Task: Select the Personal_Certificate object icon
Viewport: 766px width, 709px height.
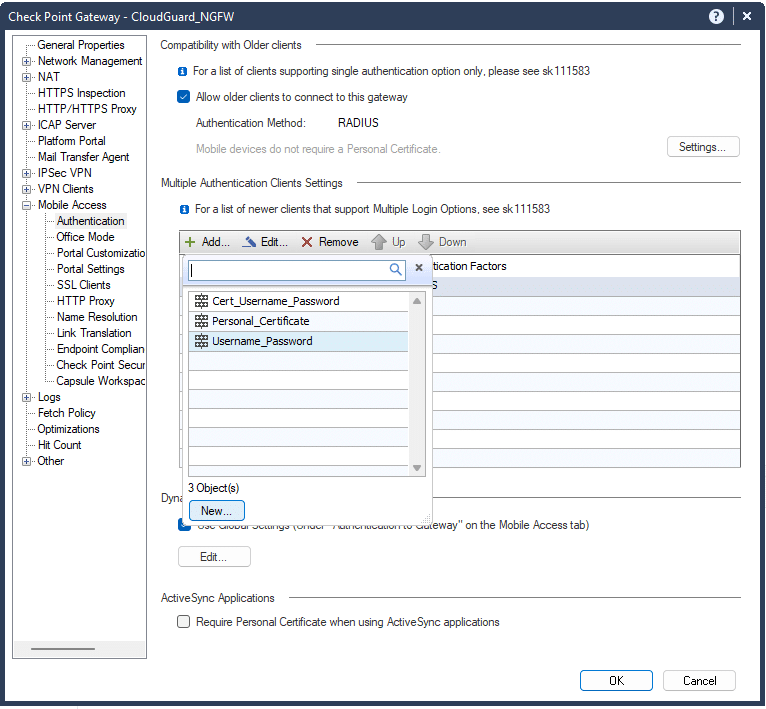Action: click(x=201, y=321)
